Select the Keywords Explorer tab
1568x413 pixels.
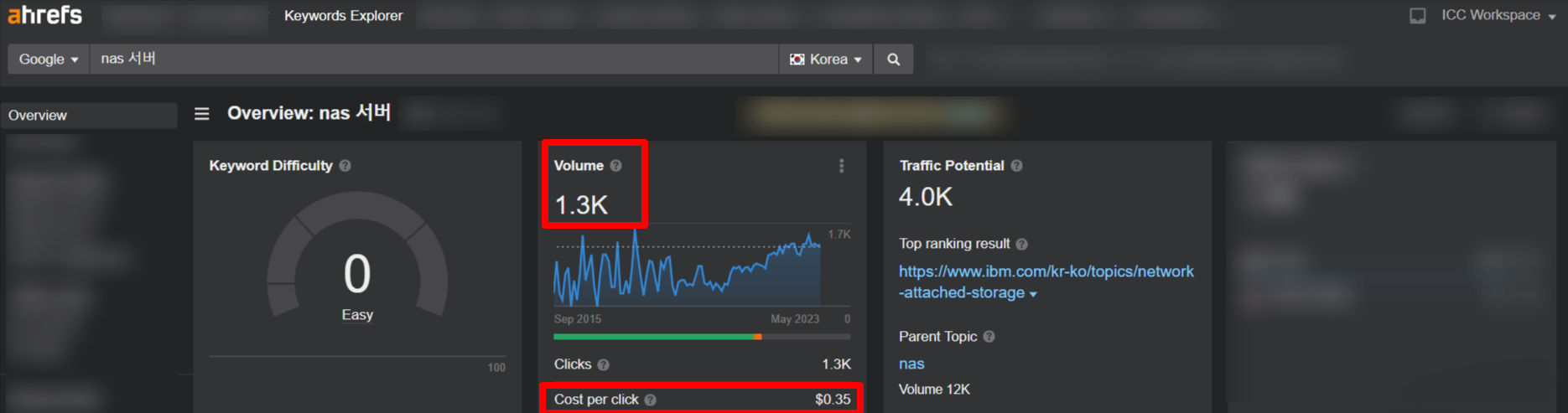343,16
